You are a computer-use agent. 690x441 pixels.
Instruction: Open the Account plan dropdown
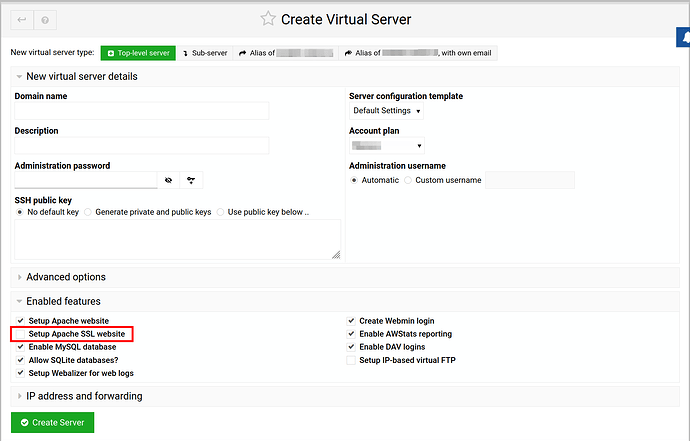[386, 145]
